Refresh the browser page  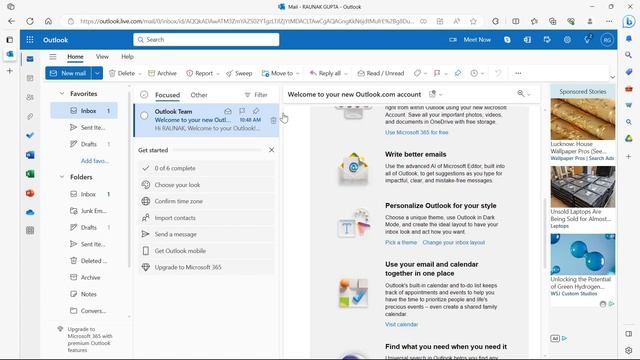coord(30,21)
